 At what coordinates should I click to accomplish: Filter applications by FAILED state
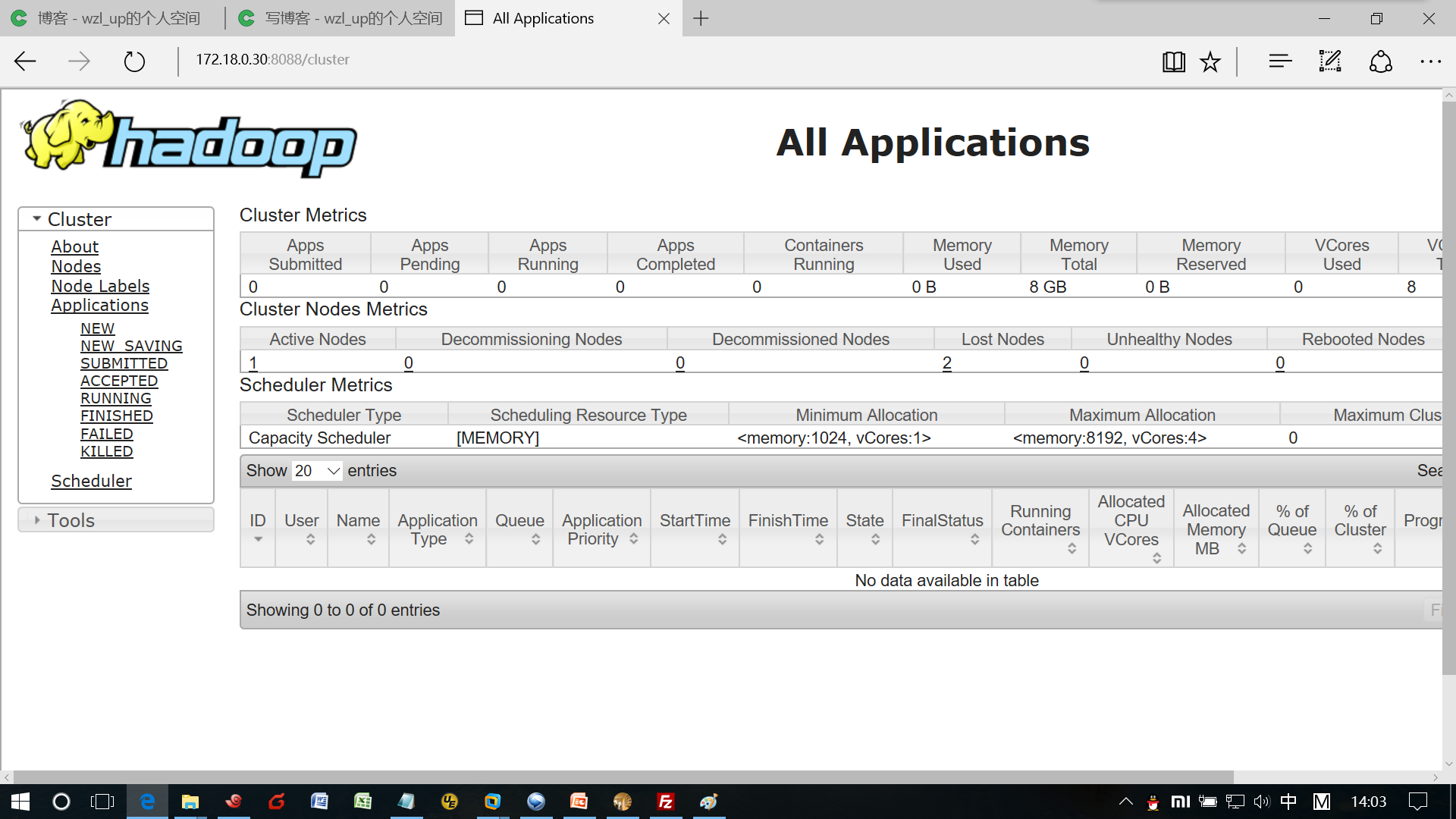107,434
